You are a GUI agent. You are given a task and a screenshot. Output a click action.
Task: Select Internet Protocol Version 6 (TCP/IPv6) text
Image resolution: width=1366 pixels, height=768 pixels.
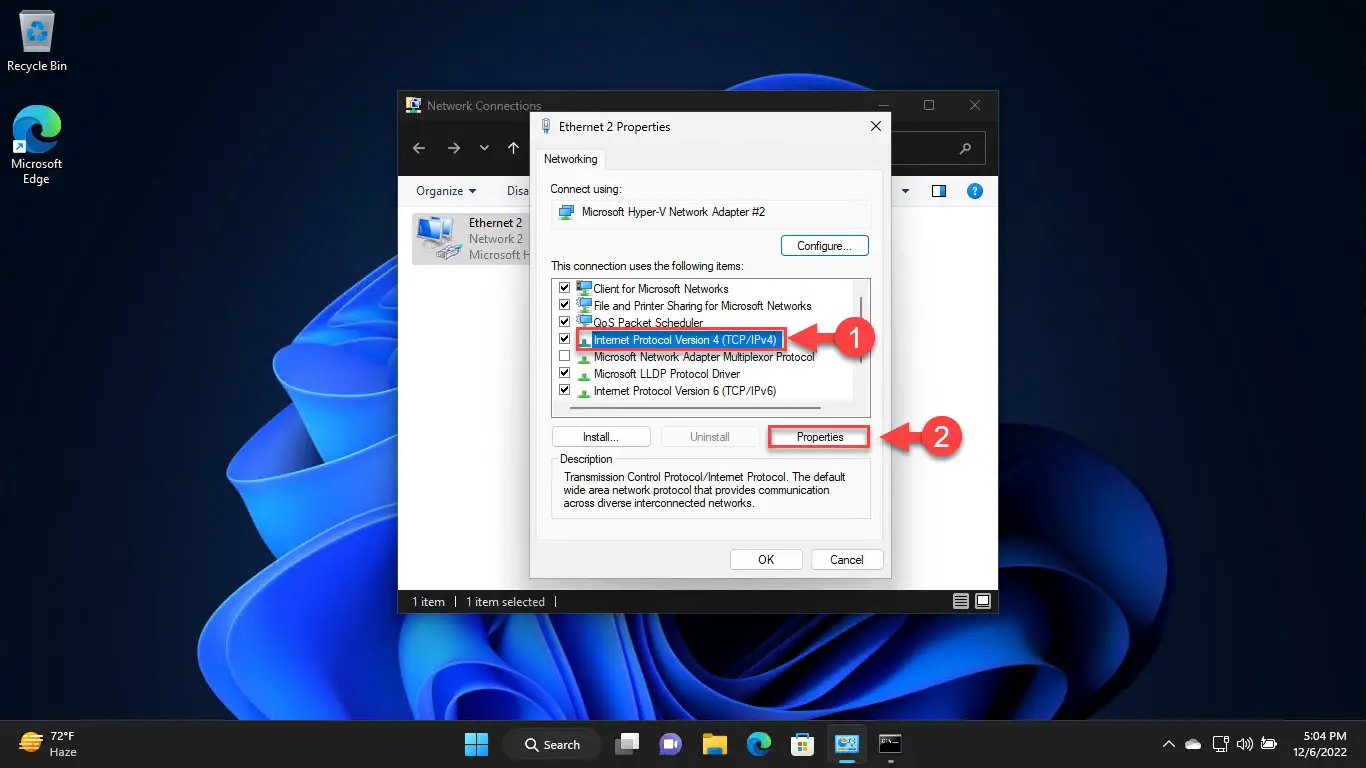click(x=685, y=391)
